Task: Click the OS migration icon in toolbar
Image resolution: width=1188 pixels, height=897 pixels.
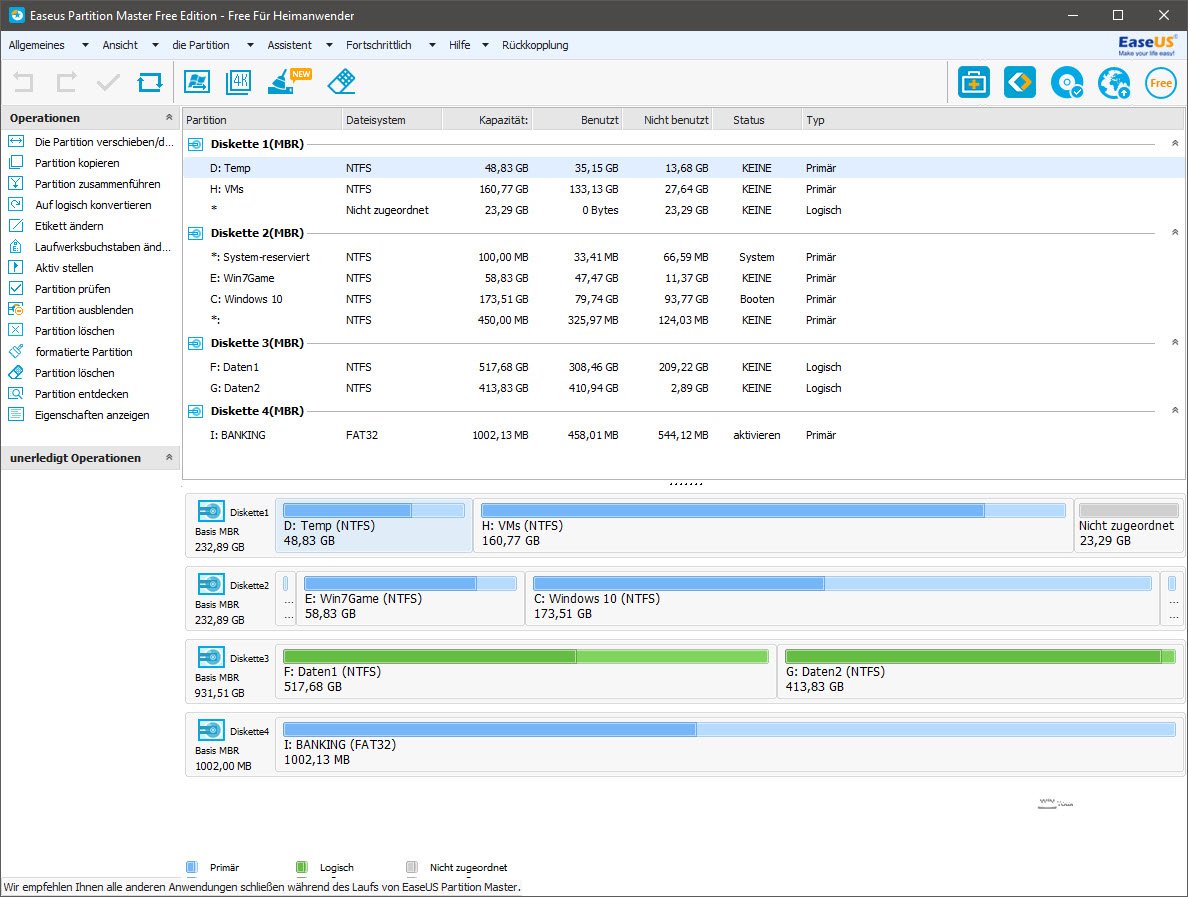Action: point(197,82)
